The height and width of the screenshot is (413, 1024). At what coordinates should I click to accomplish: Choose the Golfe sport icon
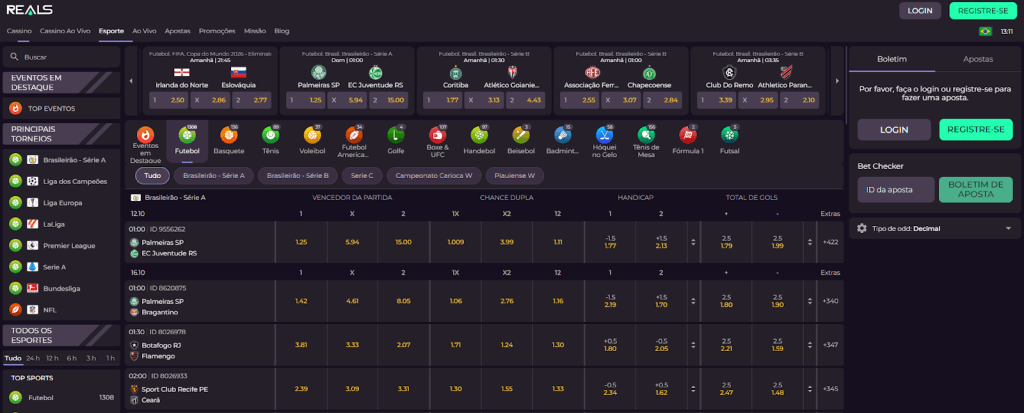coord(395,135)
